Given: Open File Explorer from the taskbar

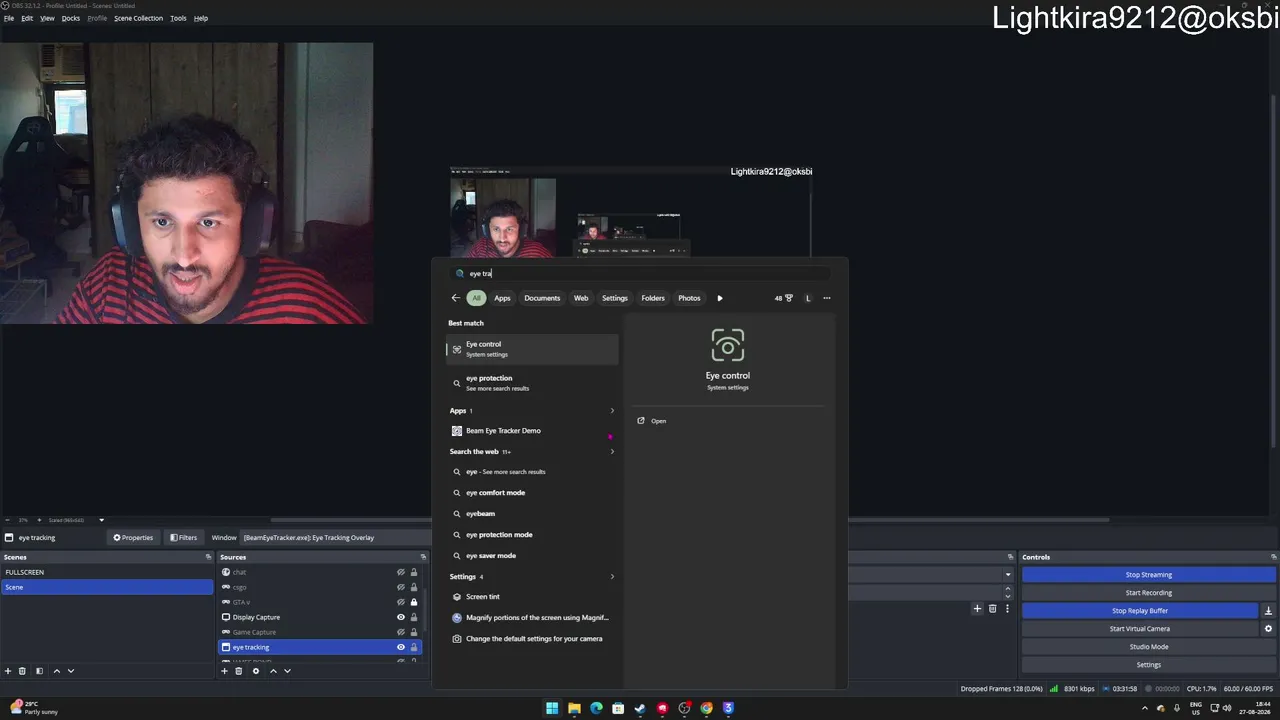Looking at the screenshot, I should pyautogui.click(x=574, y=708).
